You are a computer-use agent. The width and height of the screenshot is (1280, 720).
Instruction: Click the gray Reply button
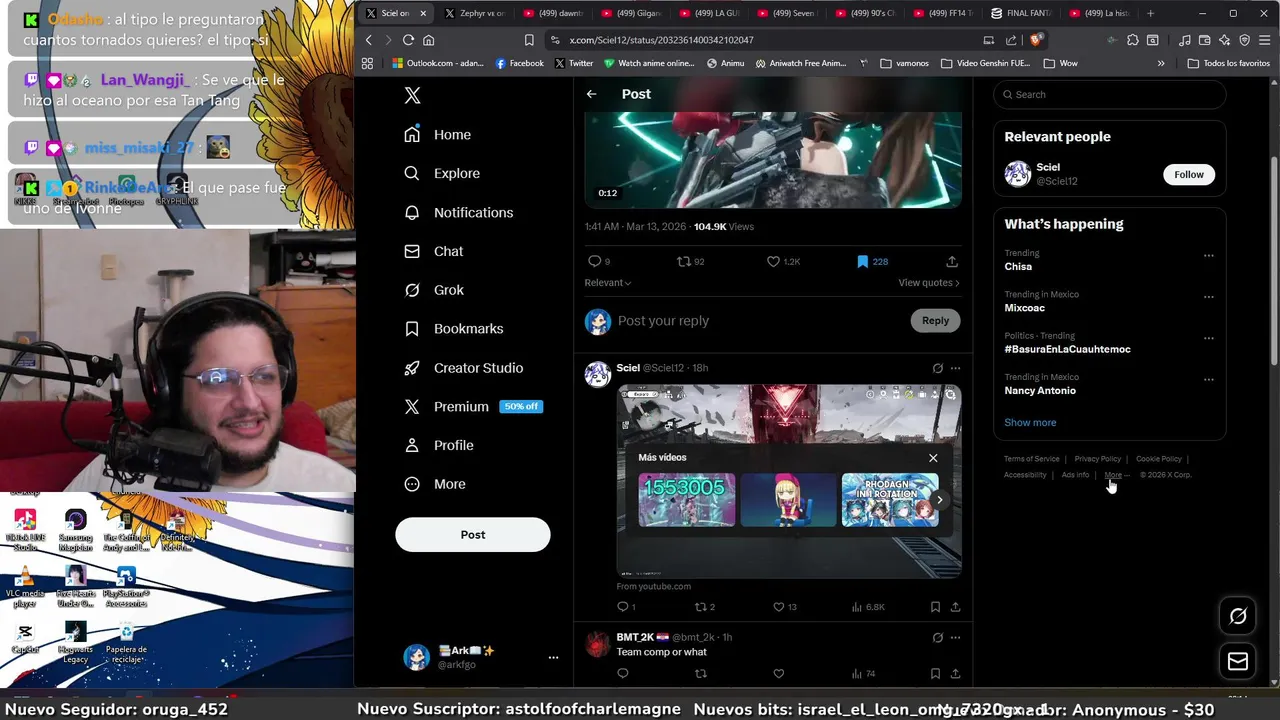pos(935,321)
